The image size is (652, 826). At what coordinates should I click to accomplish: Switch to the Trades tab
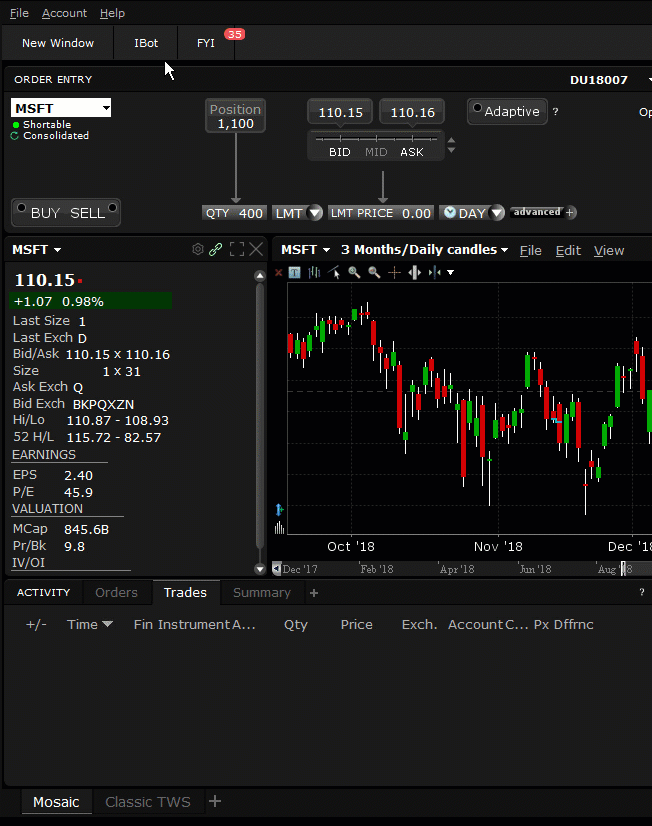(x=185, y=593)
